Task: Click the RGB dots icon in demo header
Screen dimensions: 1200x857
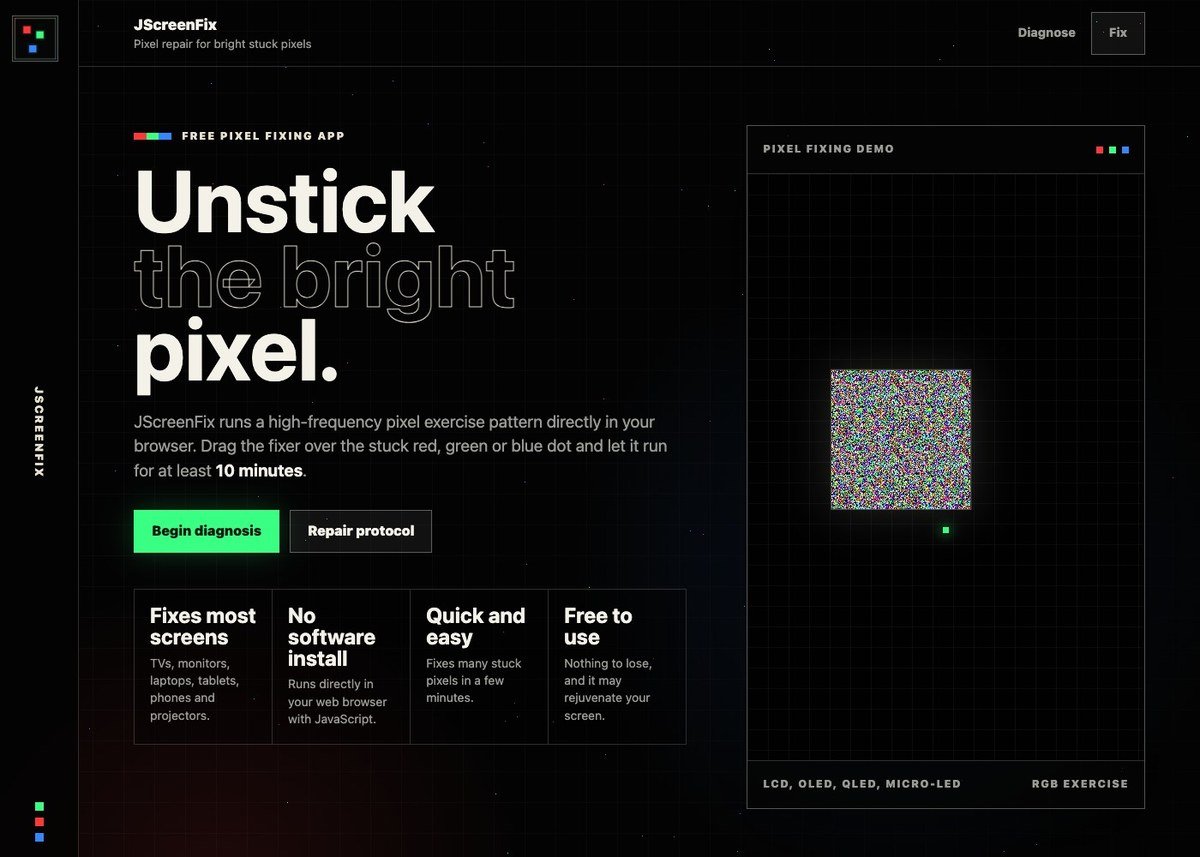Action: [x=1112, y=150]
